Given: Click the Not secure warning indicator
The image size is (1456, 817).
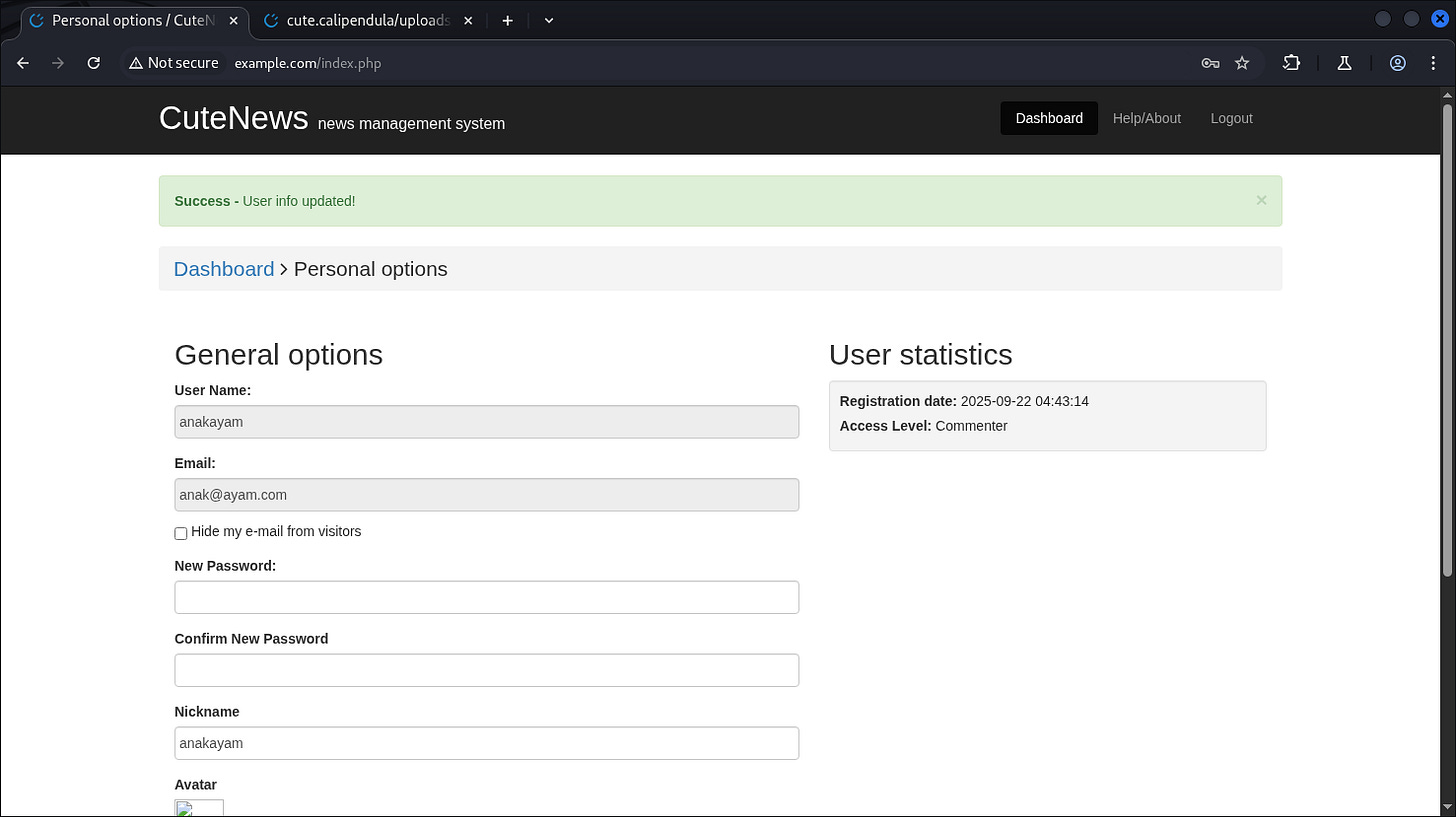Looking at the screenshot, I should (x=173, y=63).
